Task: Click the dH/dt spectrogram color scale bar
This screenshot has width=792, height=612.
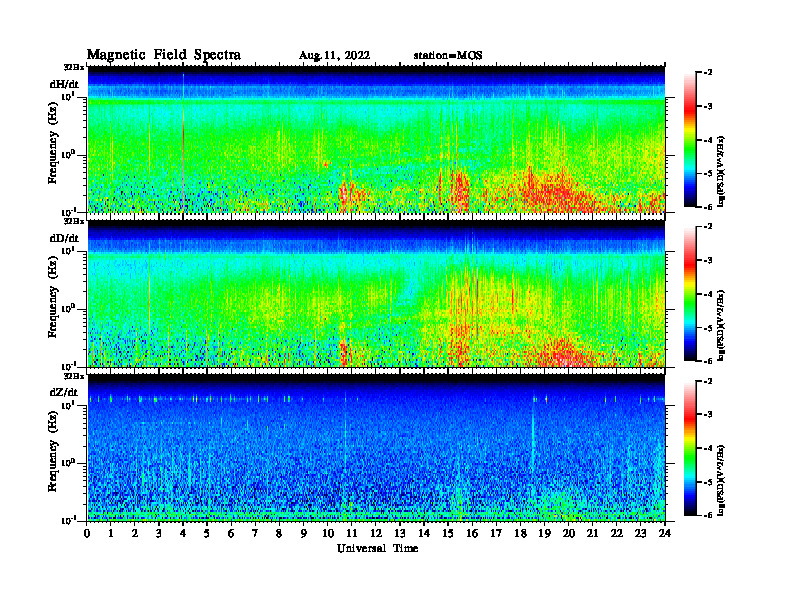Action: [x=690, y=139]
